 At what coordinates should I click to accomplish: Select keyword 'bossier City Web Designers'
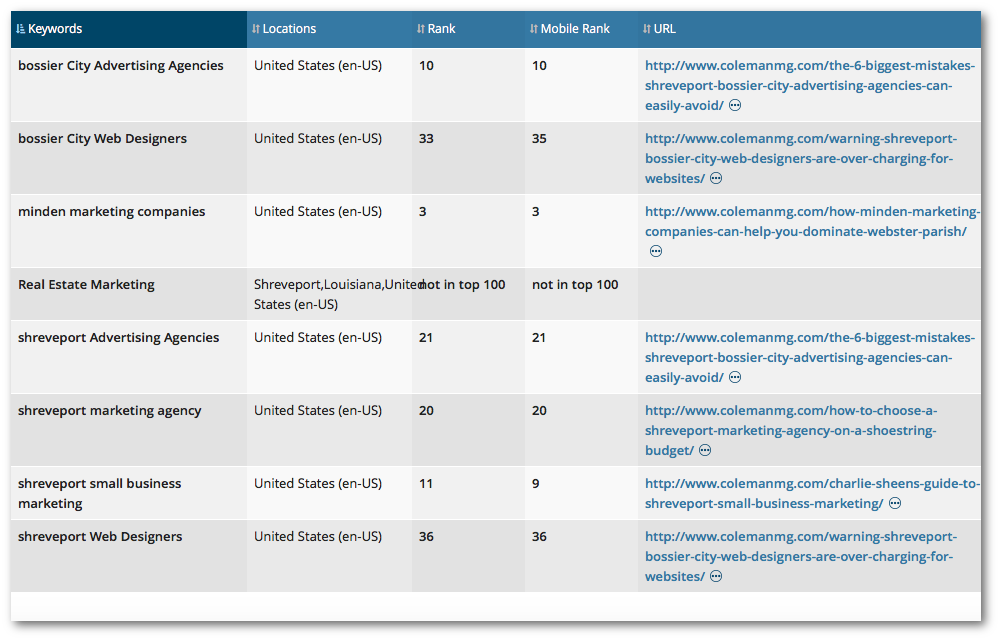(102, 139)
